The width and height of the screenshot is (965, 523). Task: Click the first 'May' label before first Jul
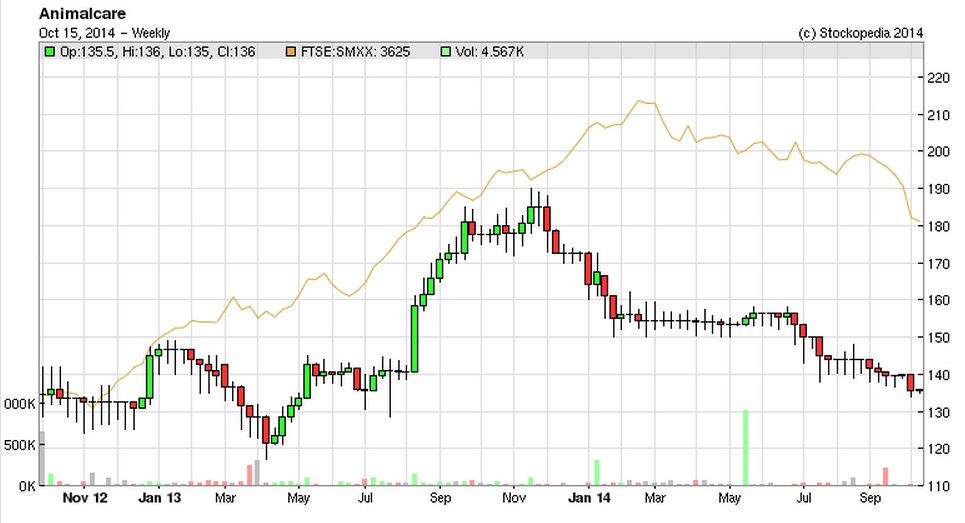point(298,498)
